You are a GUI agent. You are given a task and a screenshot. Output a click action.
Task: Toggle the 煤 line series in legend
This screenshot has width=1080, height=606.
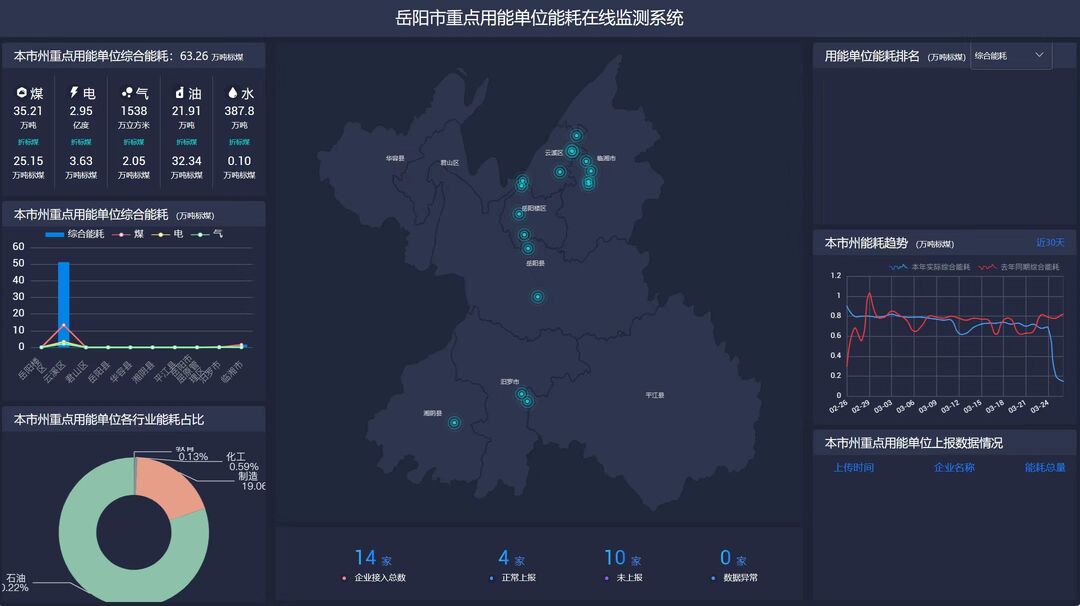(130, 234)
